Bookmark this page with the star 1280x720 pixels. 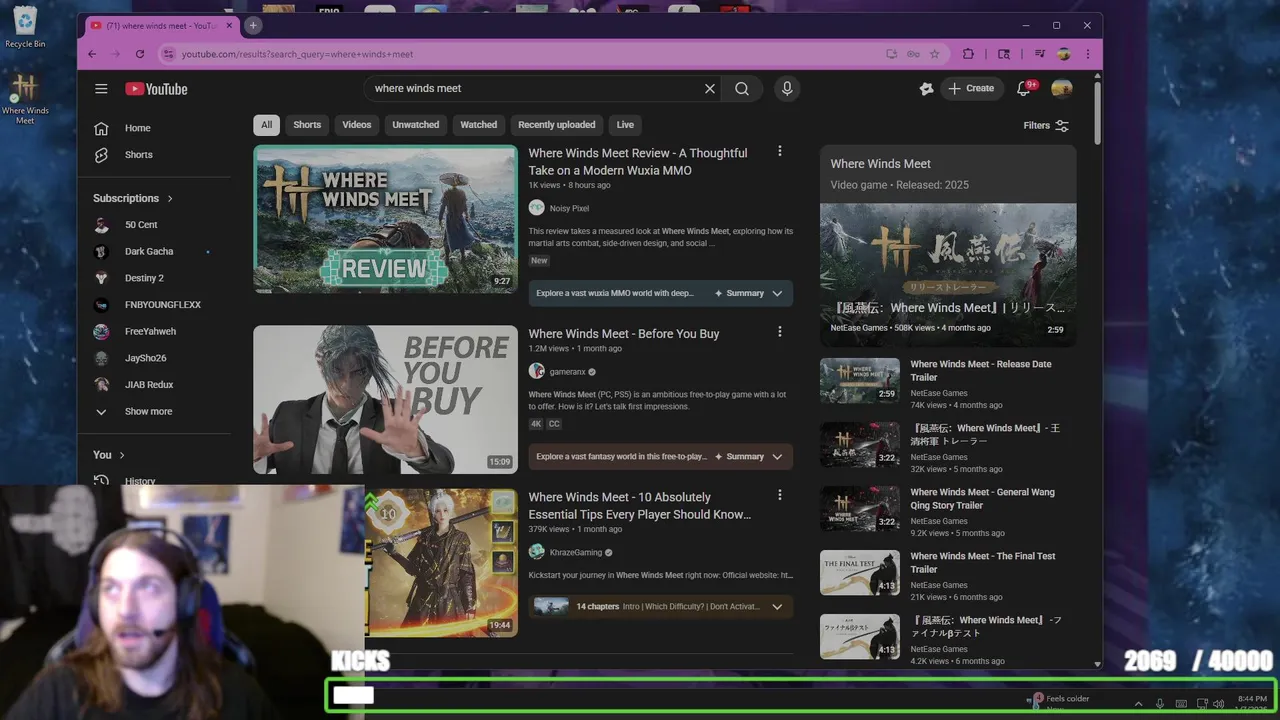pos(935,54)
